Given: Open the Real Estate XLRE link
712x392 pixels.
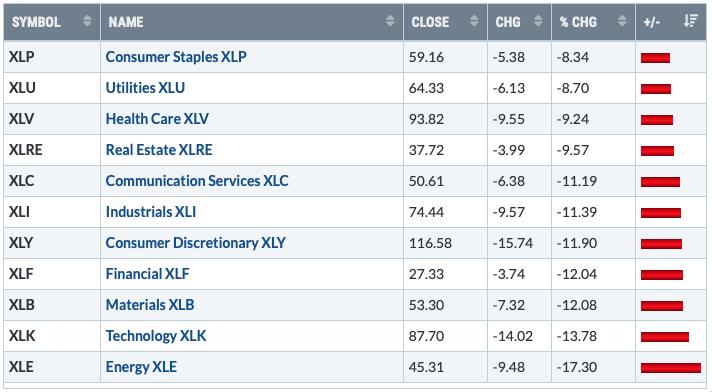Looking at the screenshot, I should (159, 150).
